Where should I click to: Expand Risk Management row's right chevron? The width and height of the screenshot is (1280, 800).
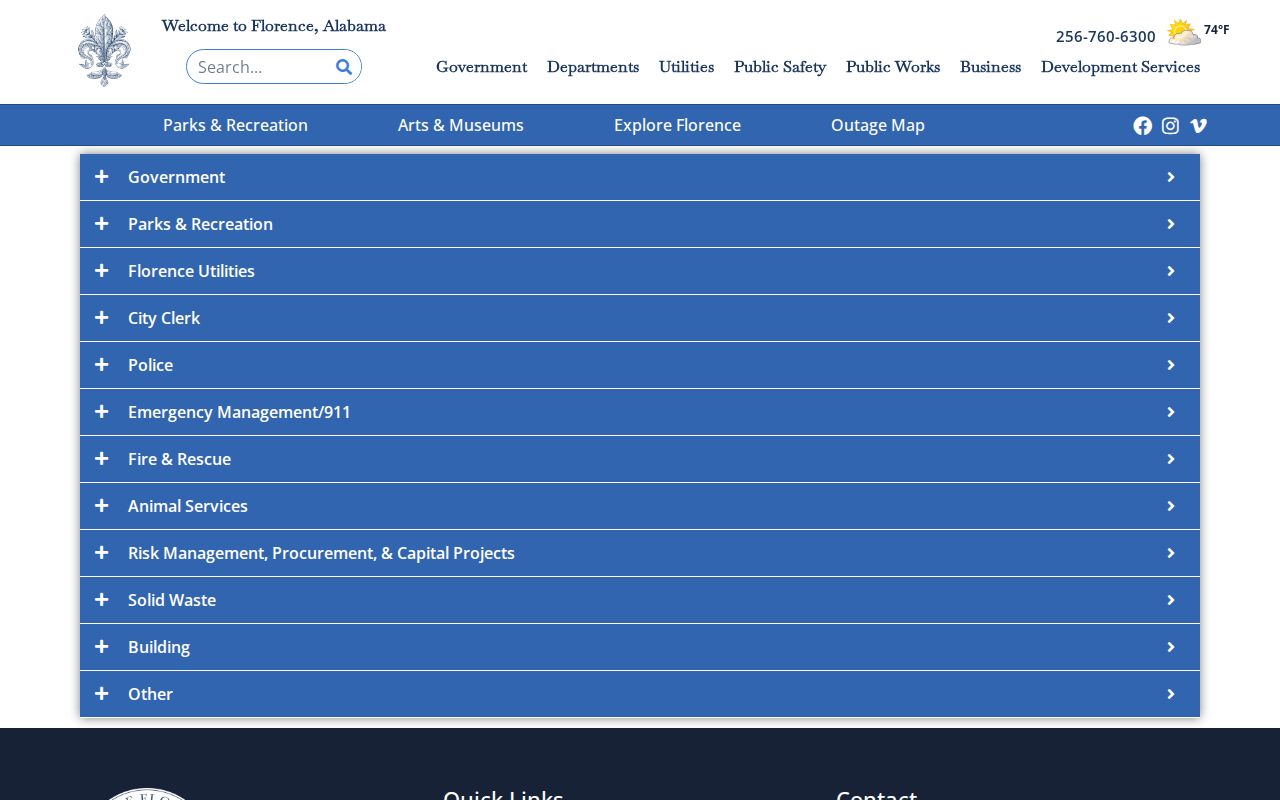[1170, 553]
